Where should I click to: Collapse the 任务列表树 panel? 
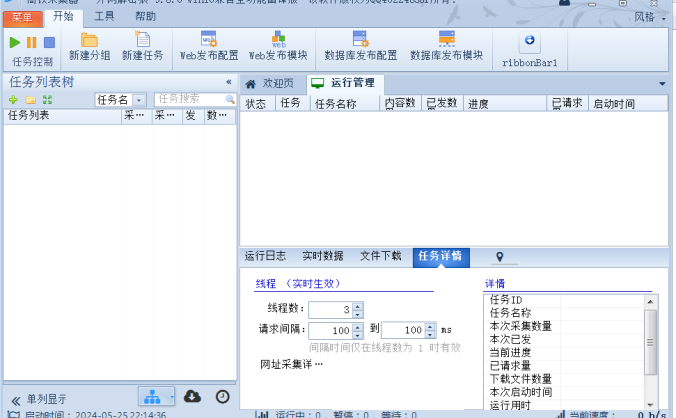click(x=228, y=82)
